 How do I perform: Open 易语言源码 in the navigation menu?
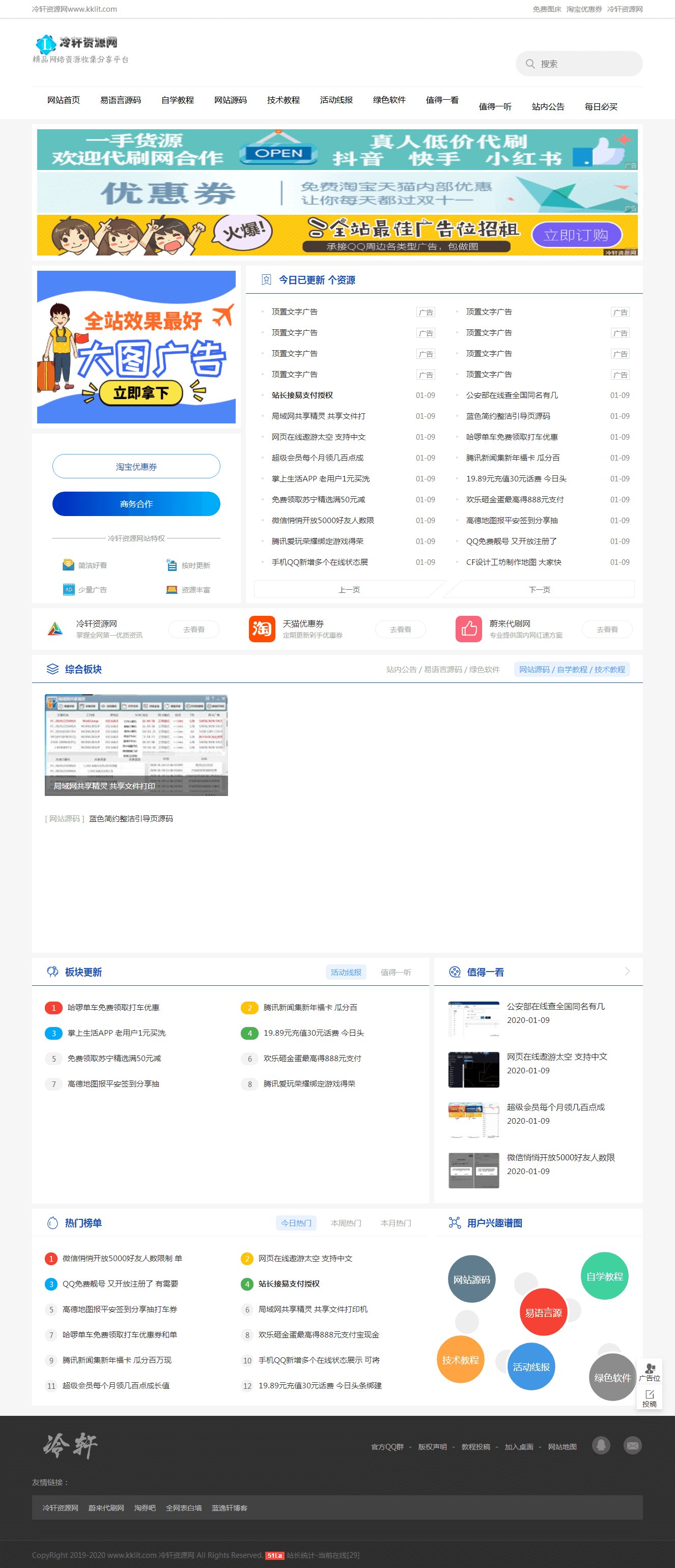coord(121,100)
